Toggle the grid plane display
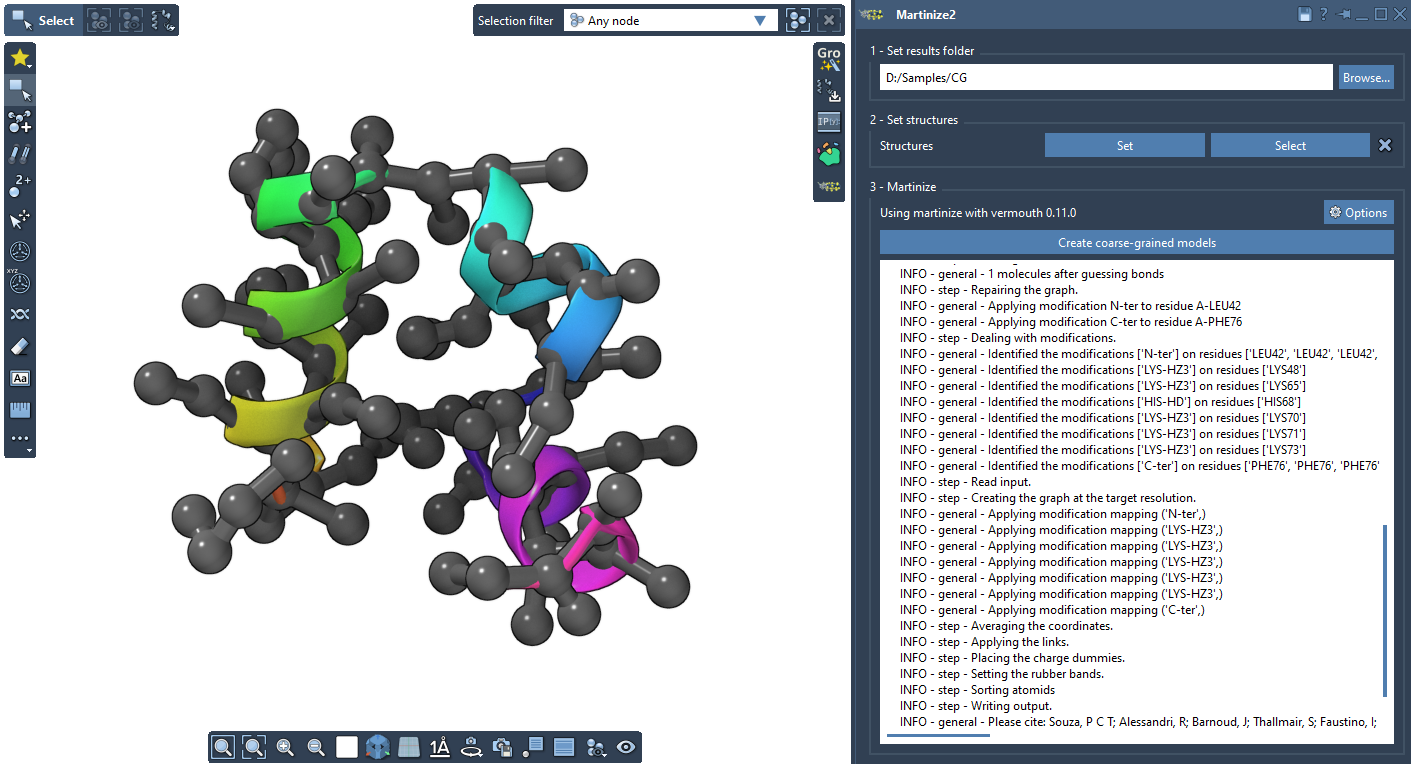Viewport: 1411px width, 764px height. [x=409, y=747]
